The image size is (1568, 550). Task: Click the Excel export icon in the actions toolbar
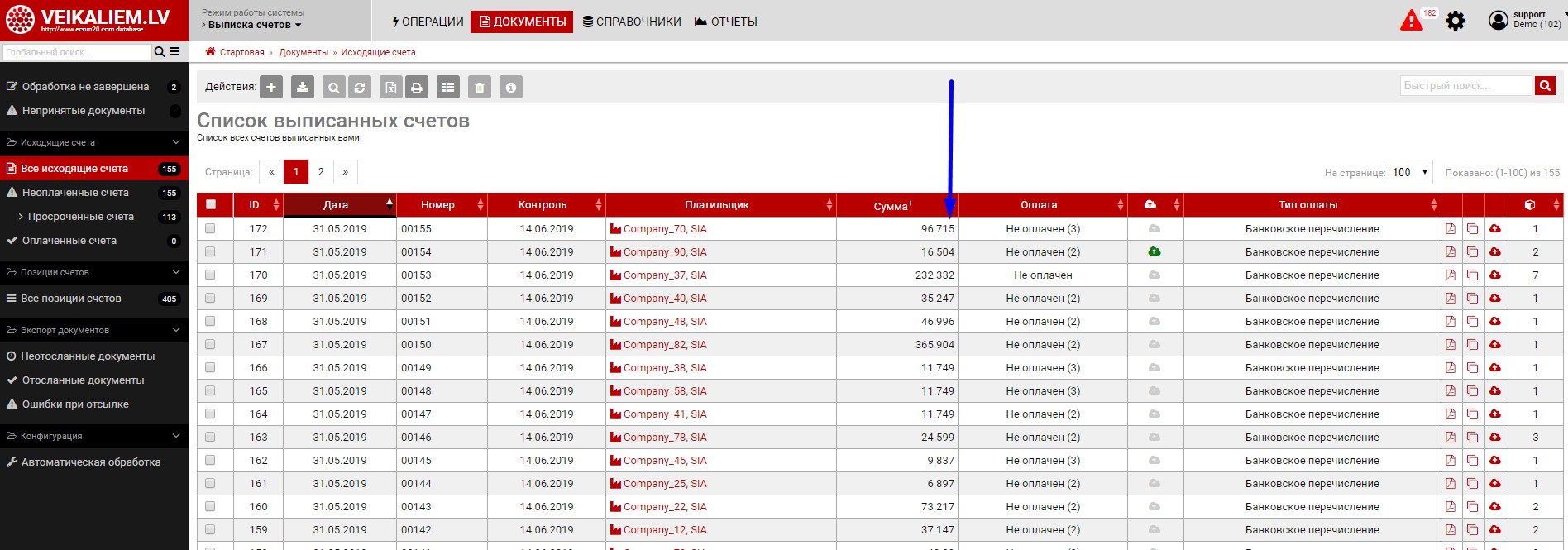pos(391,87)
